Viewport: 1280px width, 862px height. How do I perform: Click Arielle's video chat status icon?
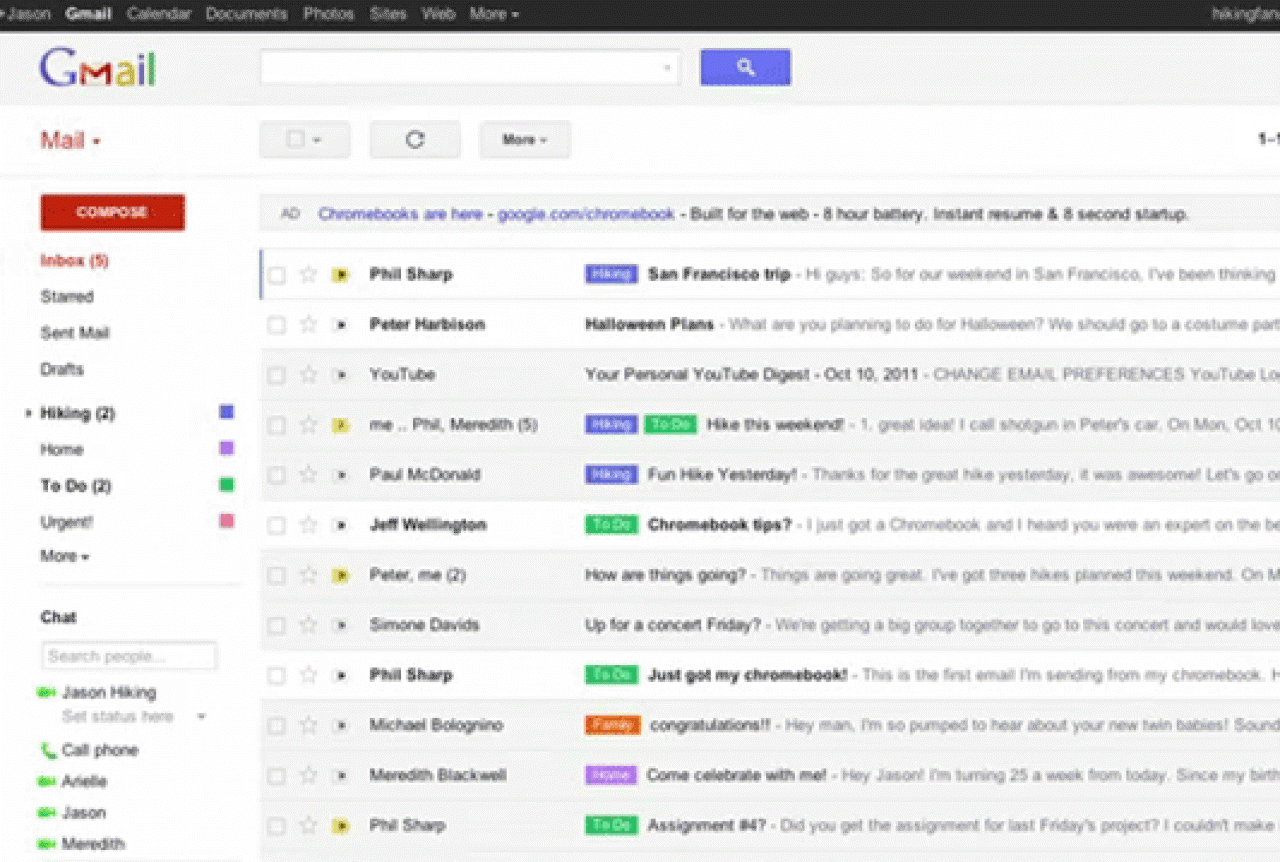(x=46, y=782)
